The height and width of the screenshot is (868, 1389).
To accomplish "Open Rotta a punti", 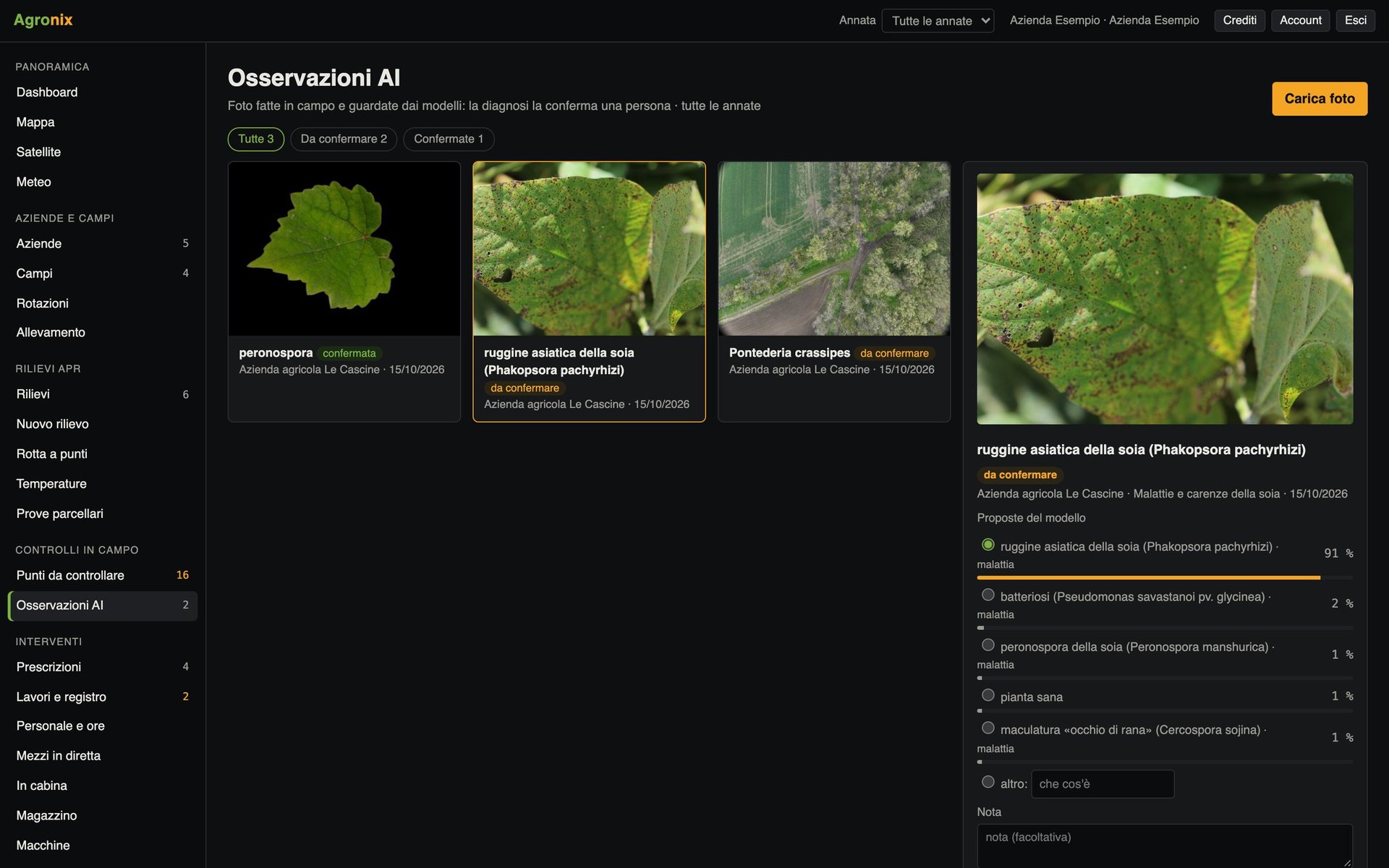I will pyautogui.click(x=103, y=454).
